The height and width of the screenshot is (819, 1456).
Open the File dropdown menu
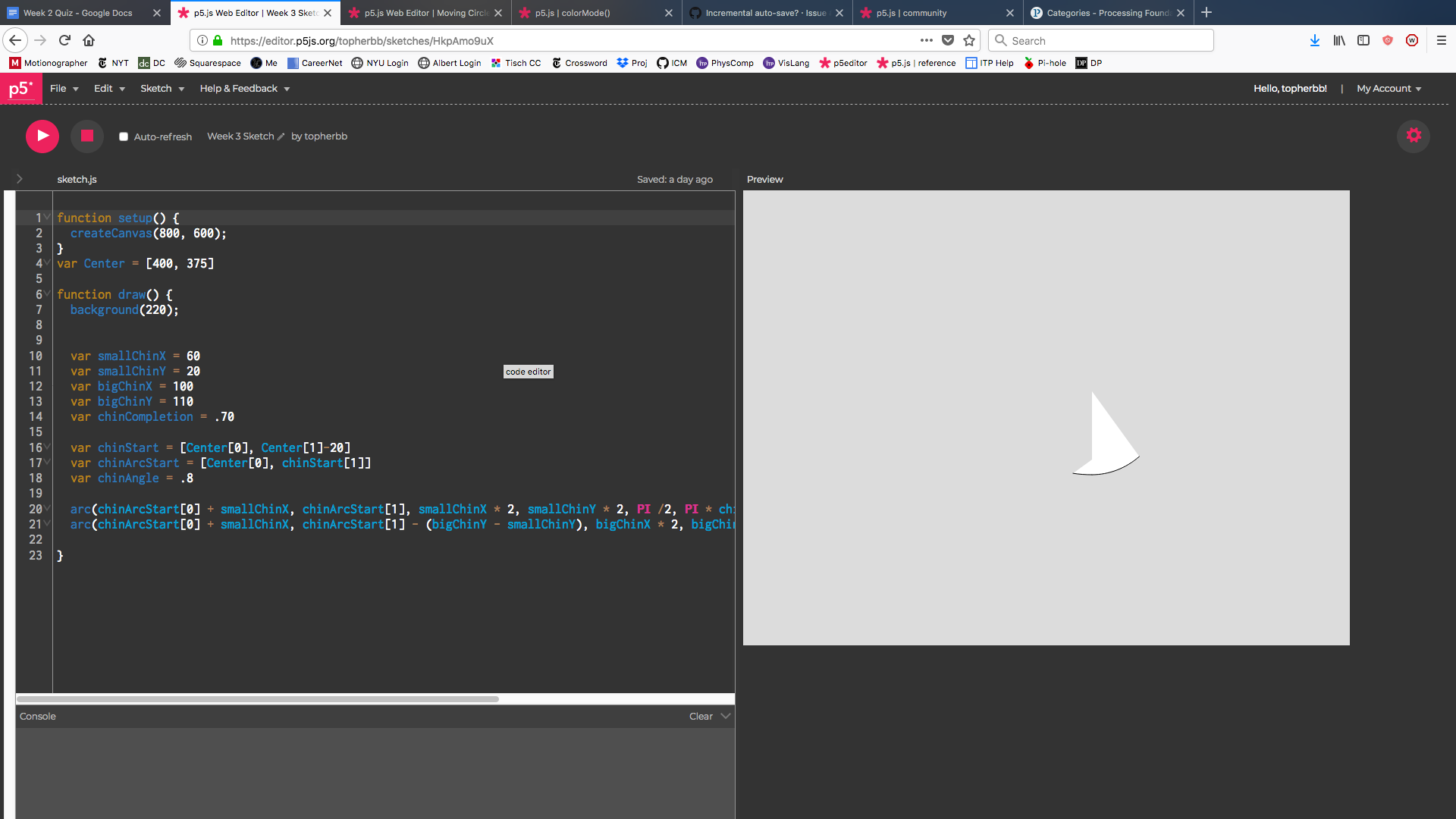click(x=64, y=89)
